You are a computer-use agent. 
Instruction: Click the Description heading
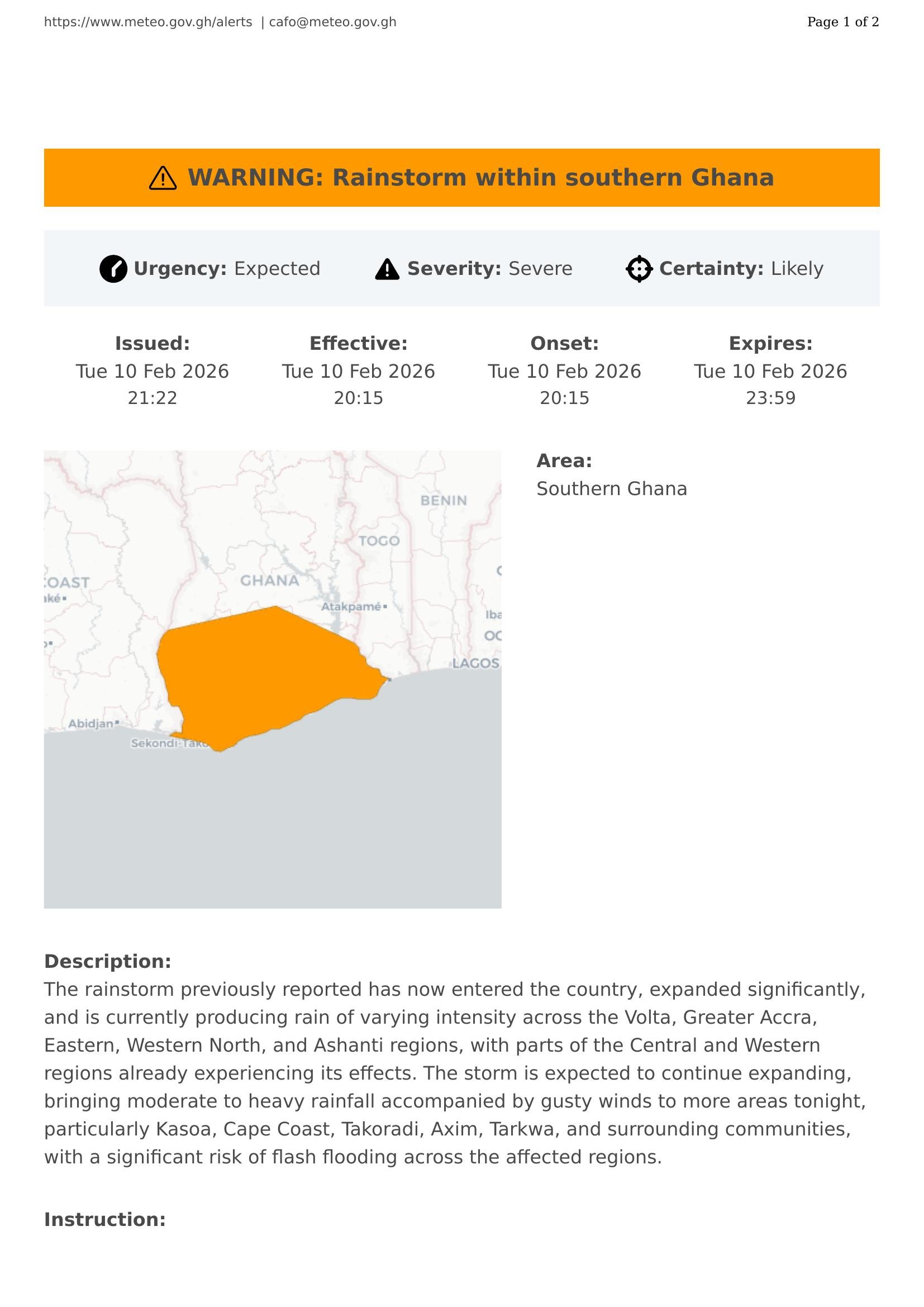pos(107,961)
